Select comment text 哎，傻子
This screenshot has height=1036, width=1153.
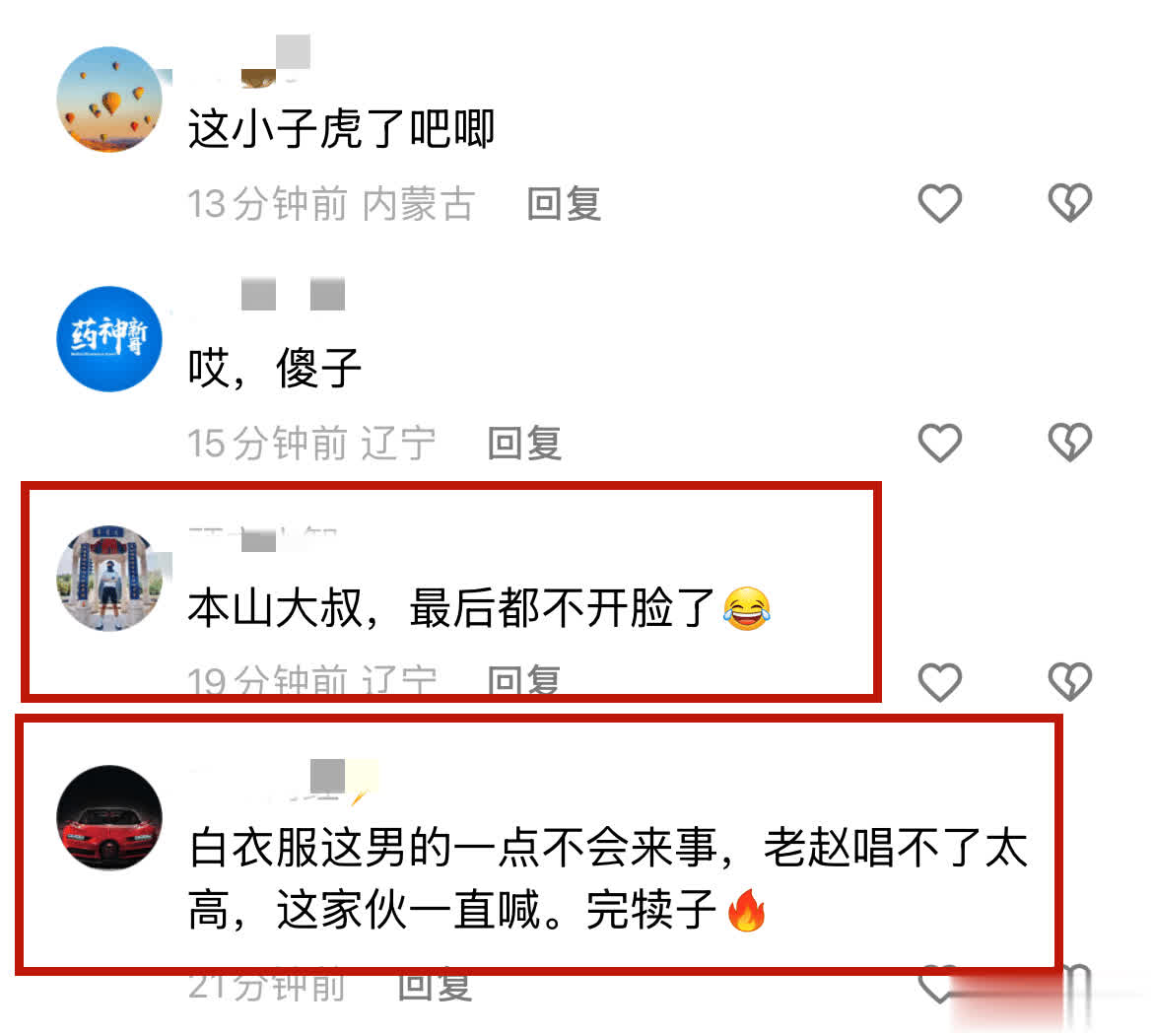coord(274,368)
